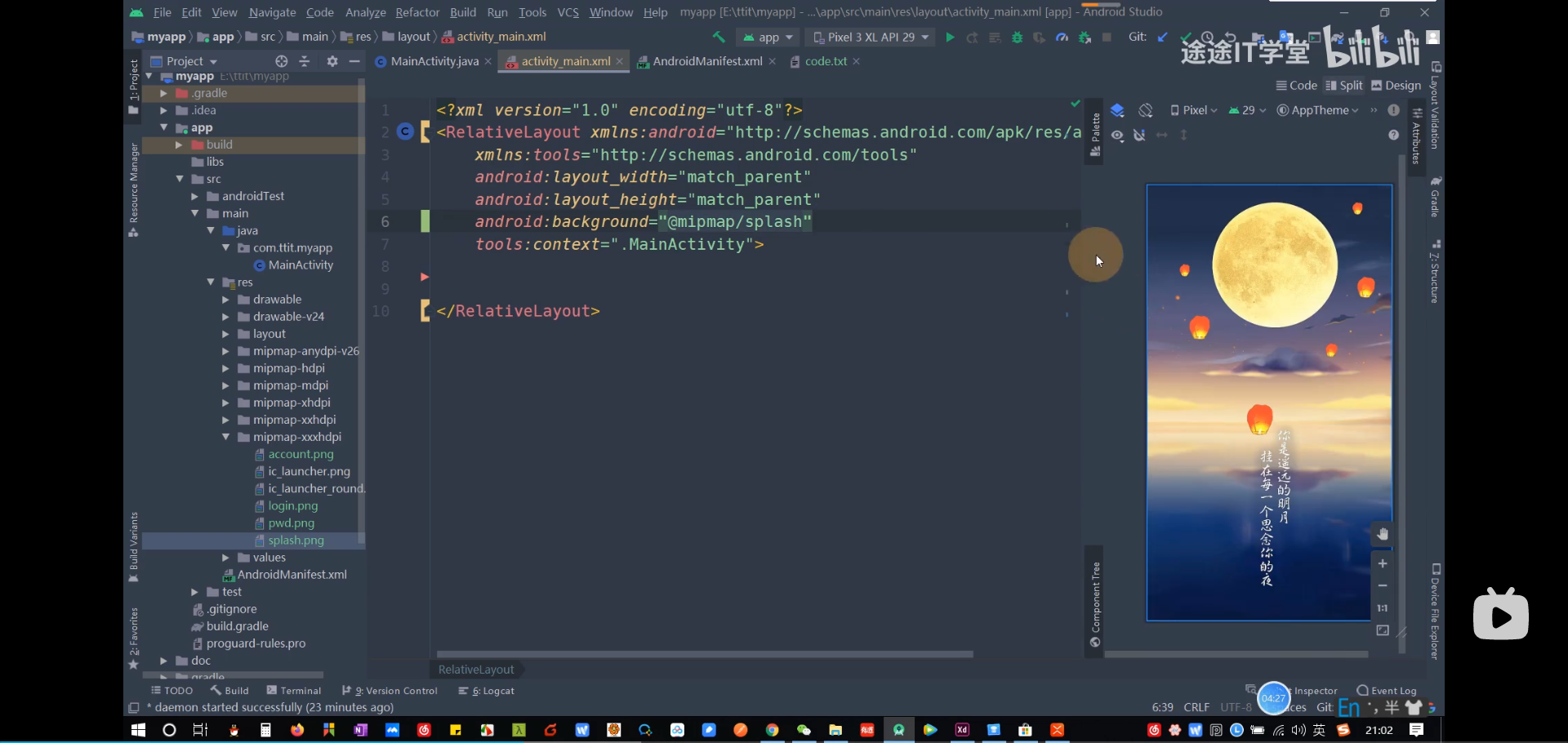1568x743 pixels.
Task: Expand the androidTest folder
Action: [x=195, y=196]
